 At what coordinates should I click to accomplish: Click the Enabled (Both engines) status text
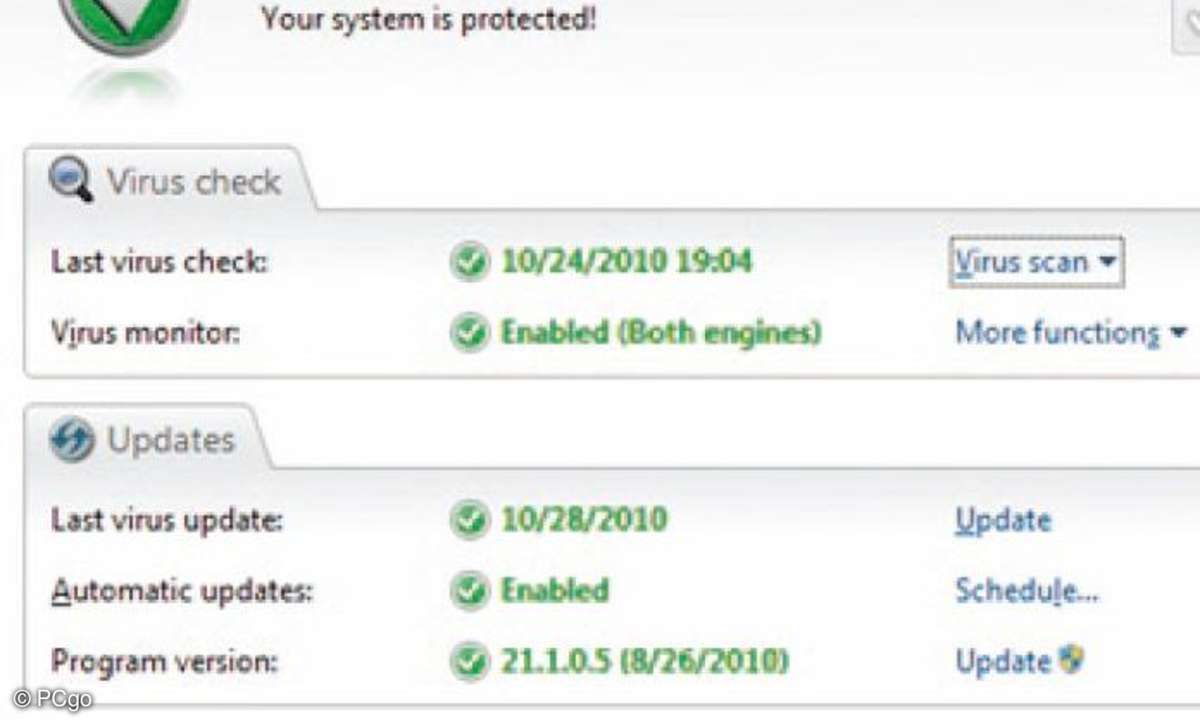[661, 331]
